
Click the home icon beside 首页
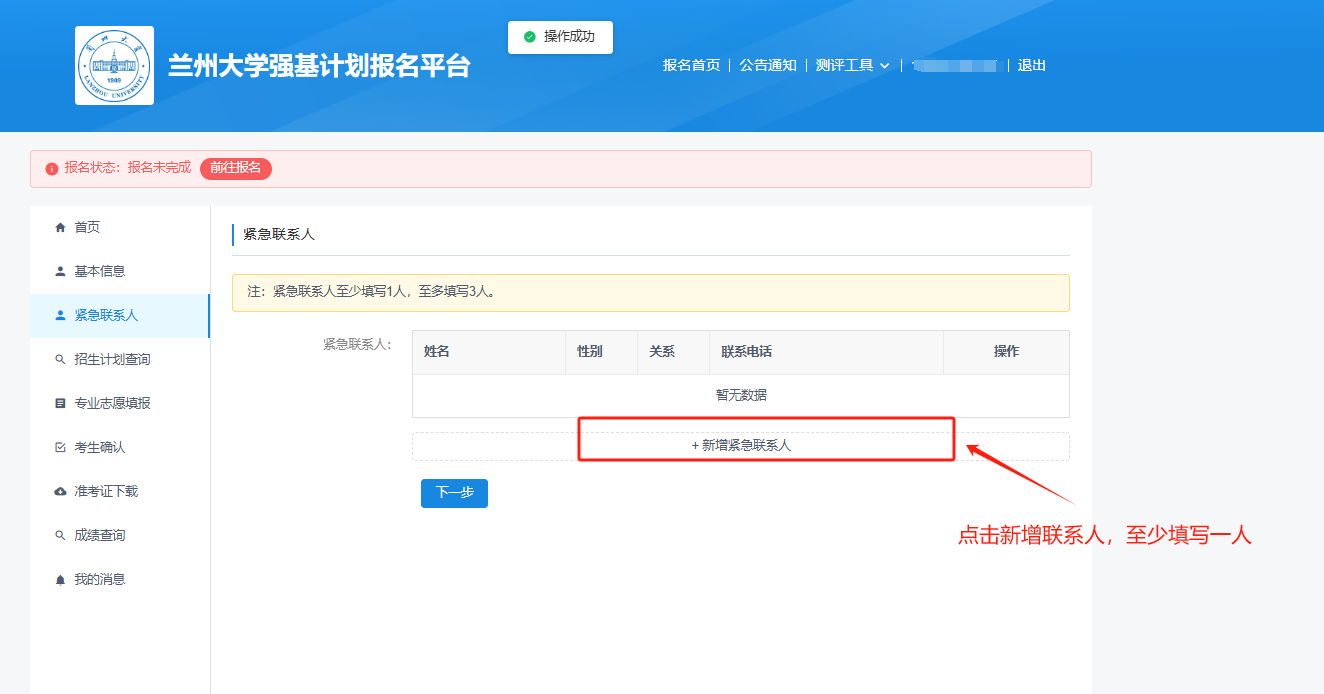(x=60, y=228)
